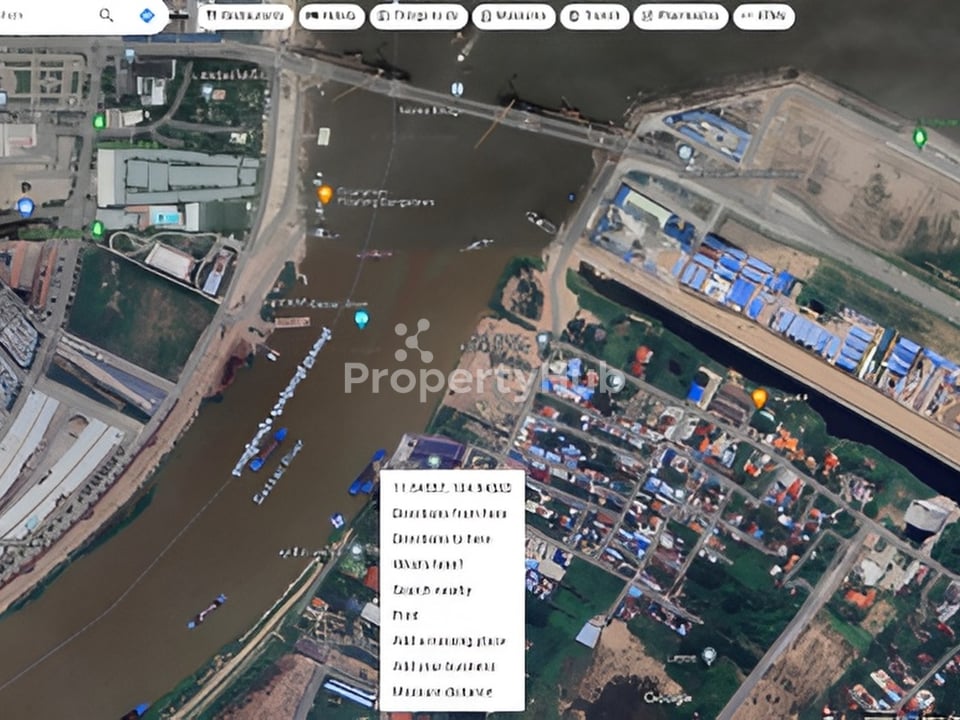Select the Museums chip
This screenshot has width=960, height=720.
pyautogui.click(x=514, y=17)
